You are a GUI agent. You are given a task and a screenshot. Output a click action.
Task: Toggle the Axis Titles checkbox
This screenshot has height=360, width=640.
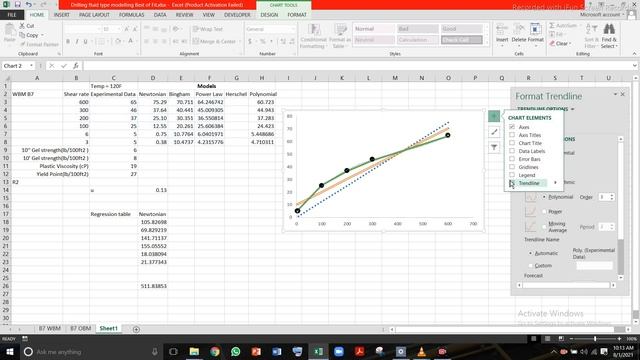click(512, 135)
